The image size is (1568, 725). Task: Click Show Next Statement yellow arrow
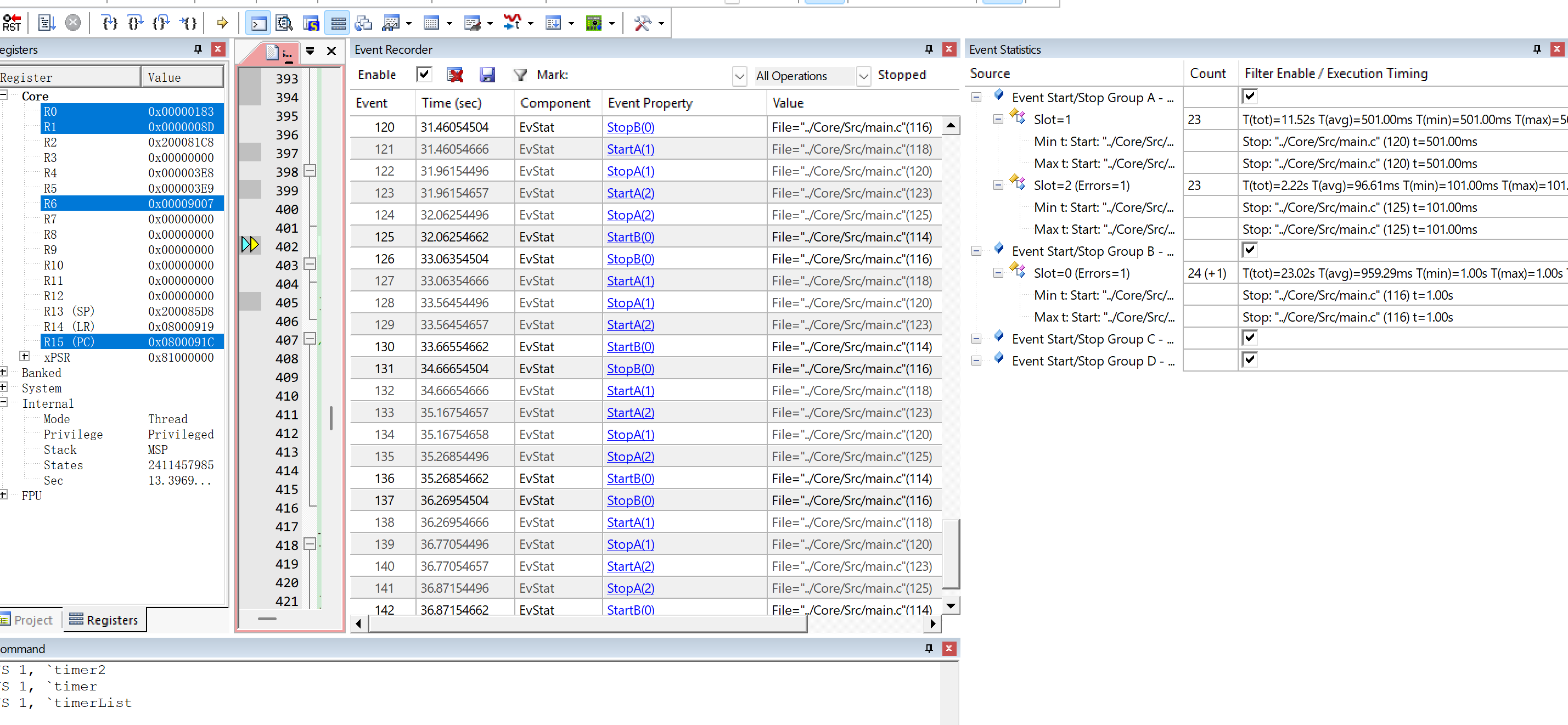(222, 23)
